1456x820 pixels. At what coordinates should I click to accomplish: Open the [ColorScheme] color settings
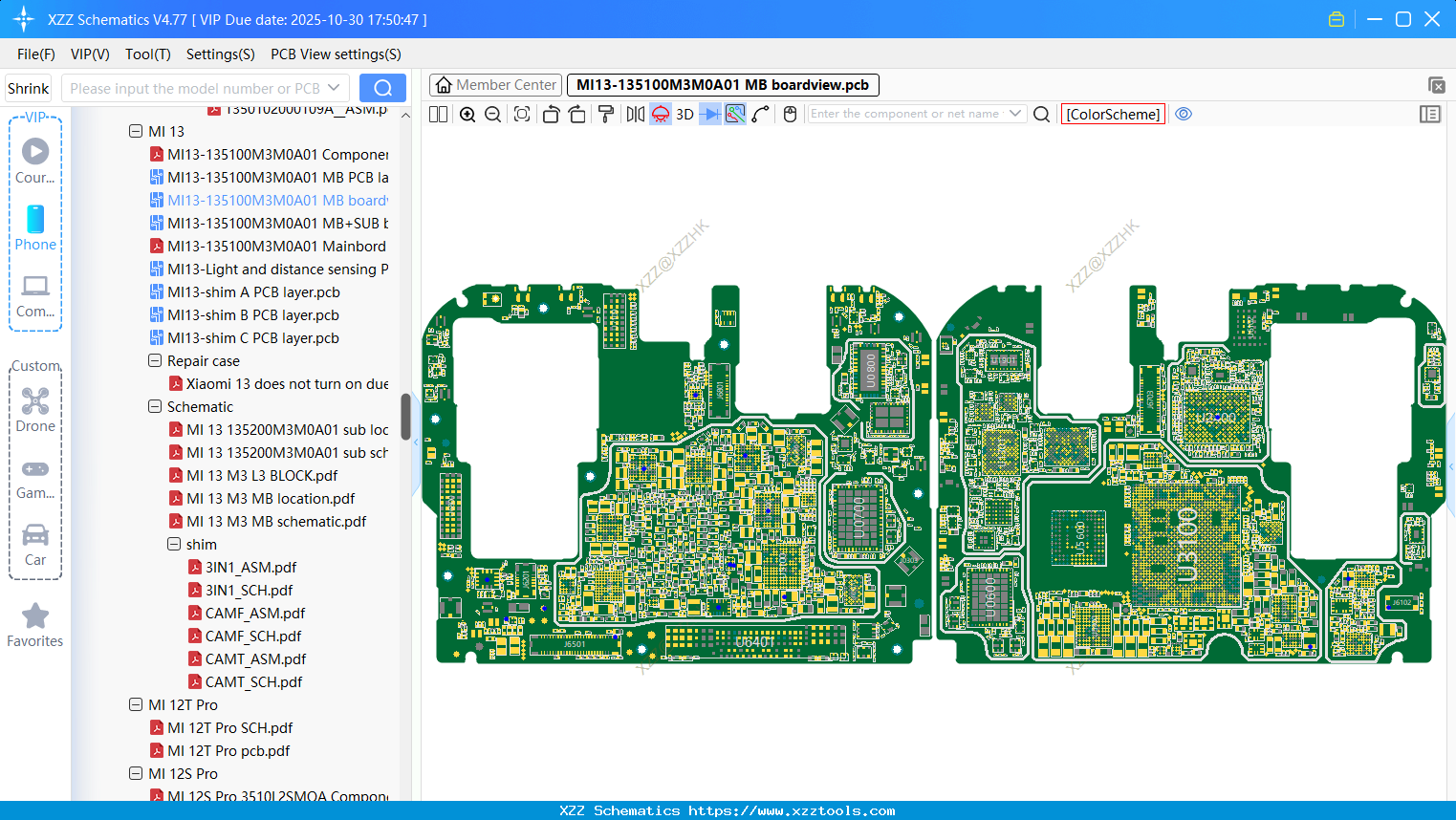[1113, 114]
